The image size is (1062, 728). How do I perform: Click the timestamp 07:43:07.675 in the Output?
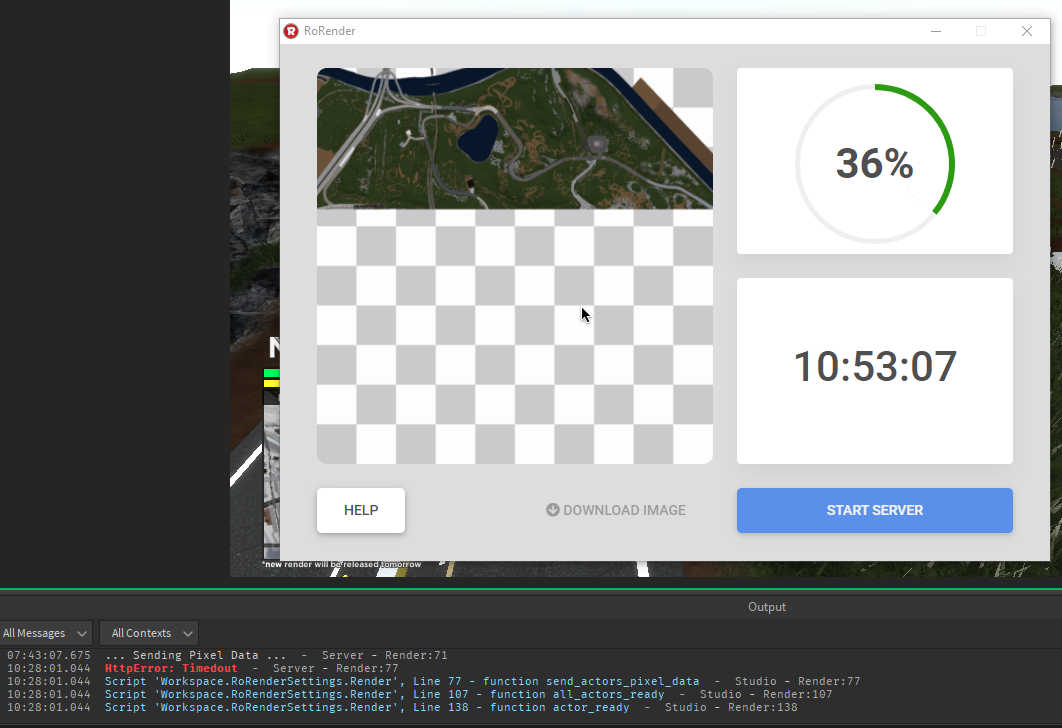[45, 655]
